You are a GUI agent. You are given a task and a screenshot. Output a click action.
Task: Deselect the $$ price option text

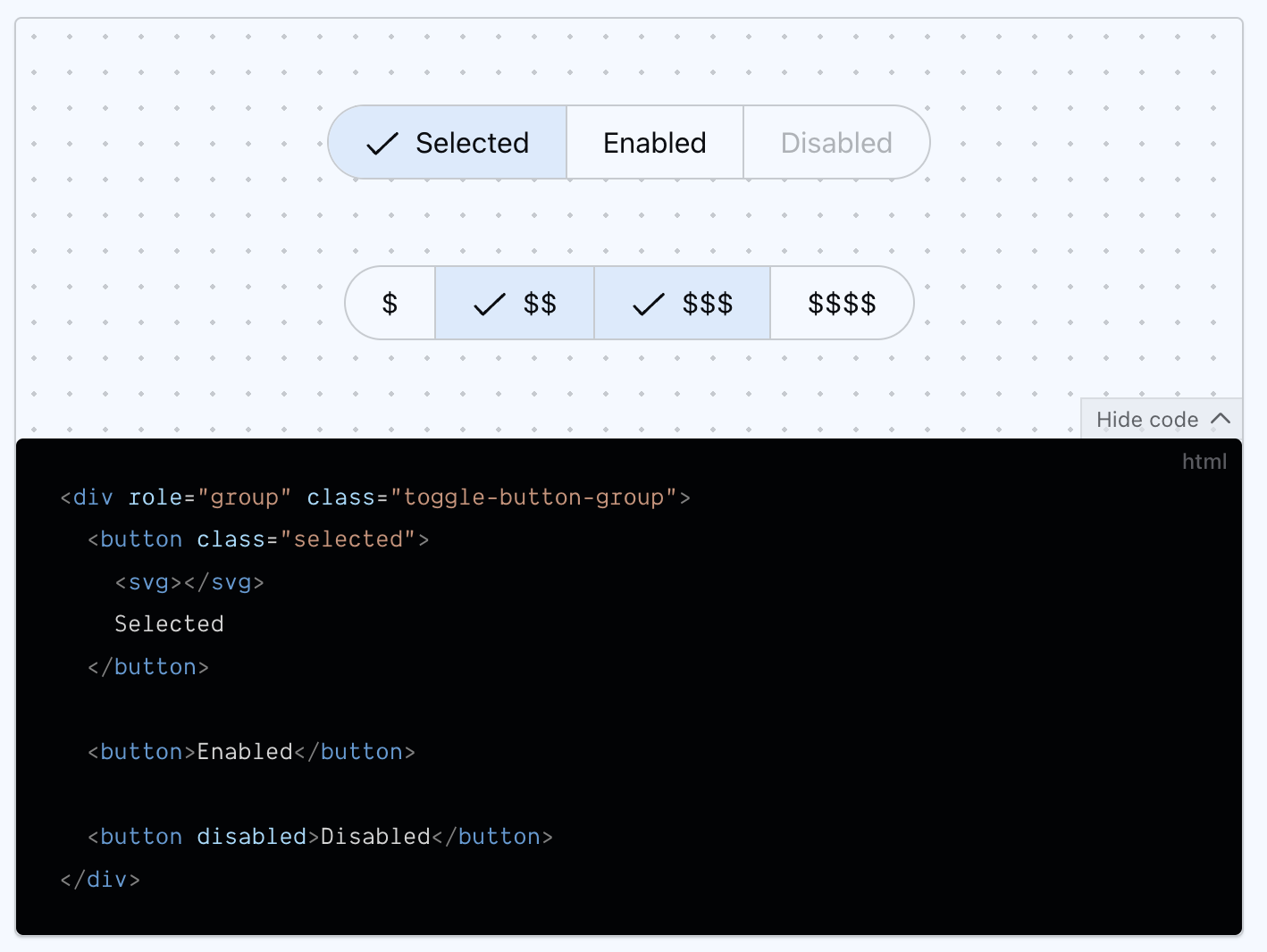540,304
